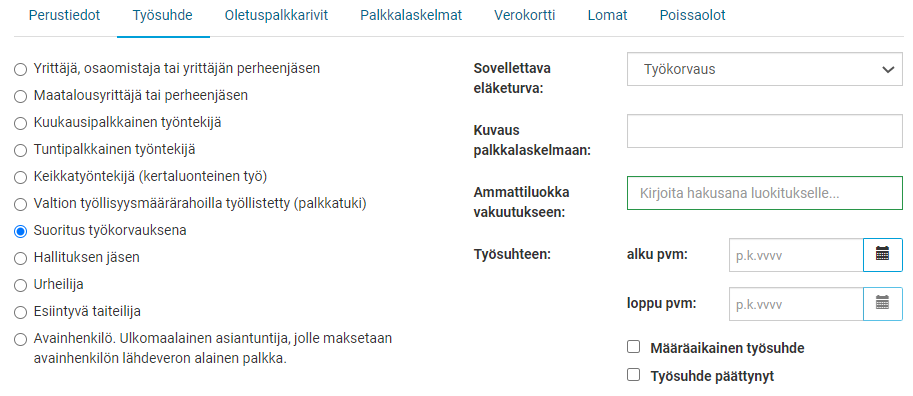This screenshot has width=913, height=396.
Task: Open the Oletuspalkkarivit tab
Action: [x=277, y=16]
